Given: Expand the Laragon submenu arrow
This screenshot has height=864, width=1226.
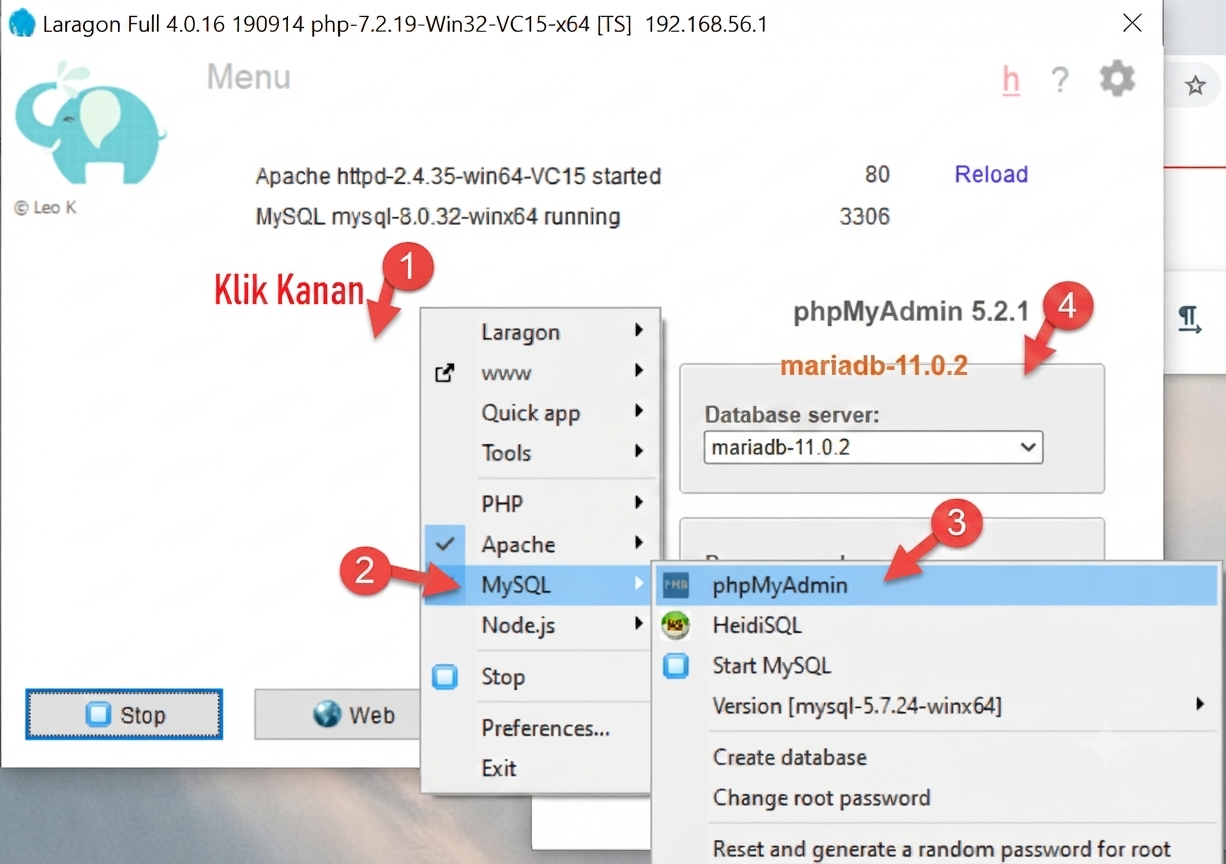Looking at the screenshot, I should 638,330.
